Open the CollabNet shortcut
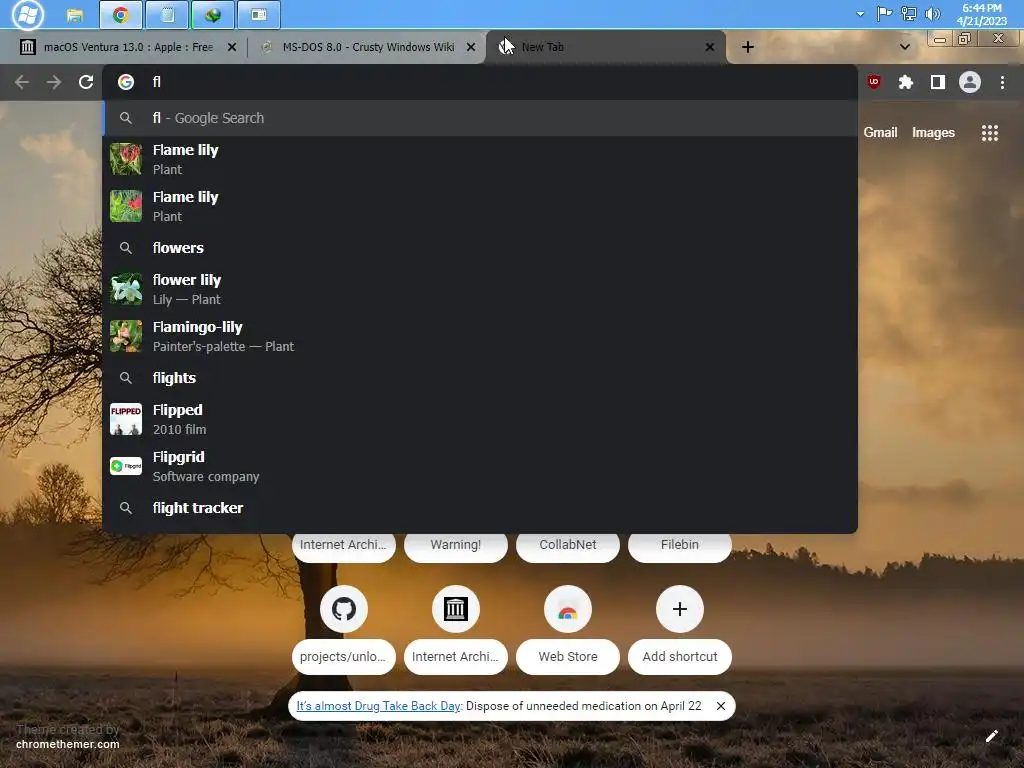This screenshot has width=1024, height=768. pyautogui.click(x=568, y=545)
